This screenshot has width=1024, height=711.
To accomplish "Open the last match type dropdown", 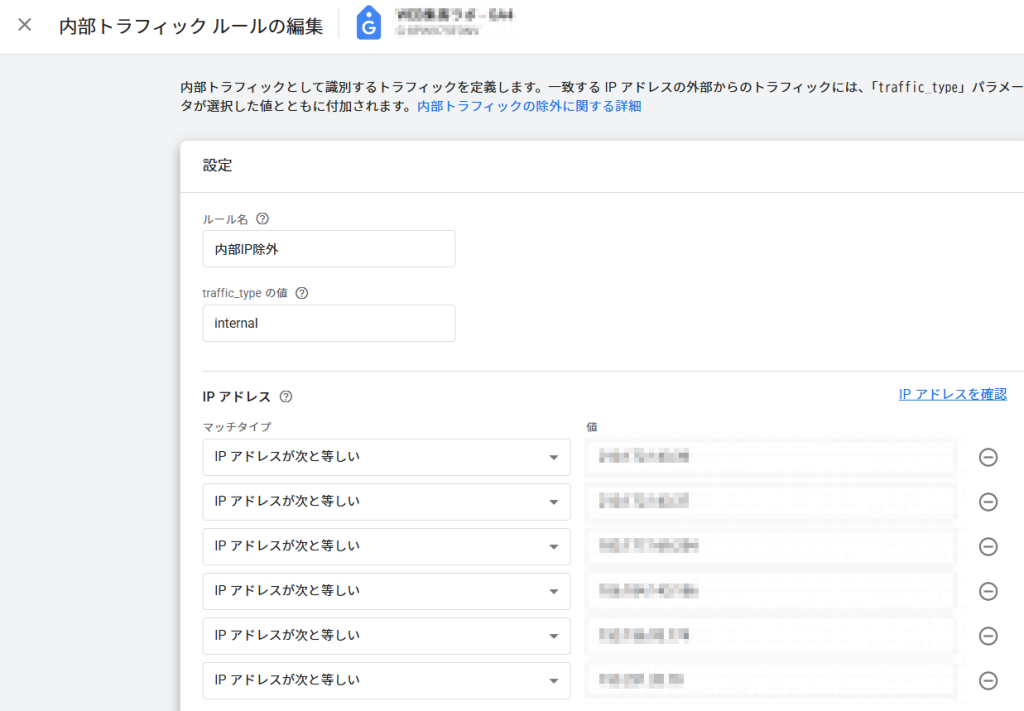I will click(x=386, y=681).
